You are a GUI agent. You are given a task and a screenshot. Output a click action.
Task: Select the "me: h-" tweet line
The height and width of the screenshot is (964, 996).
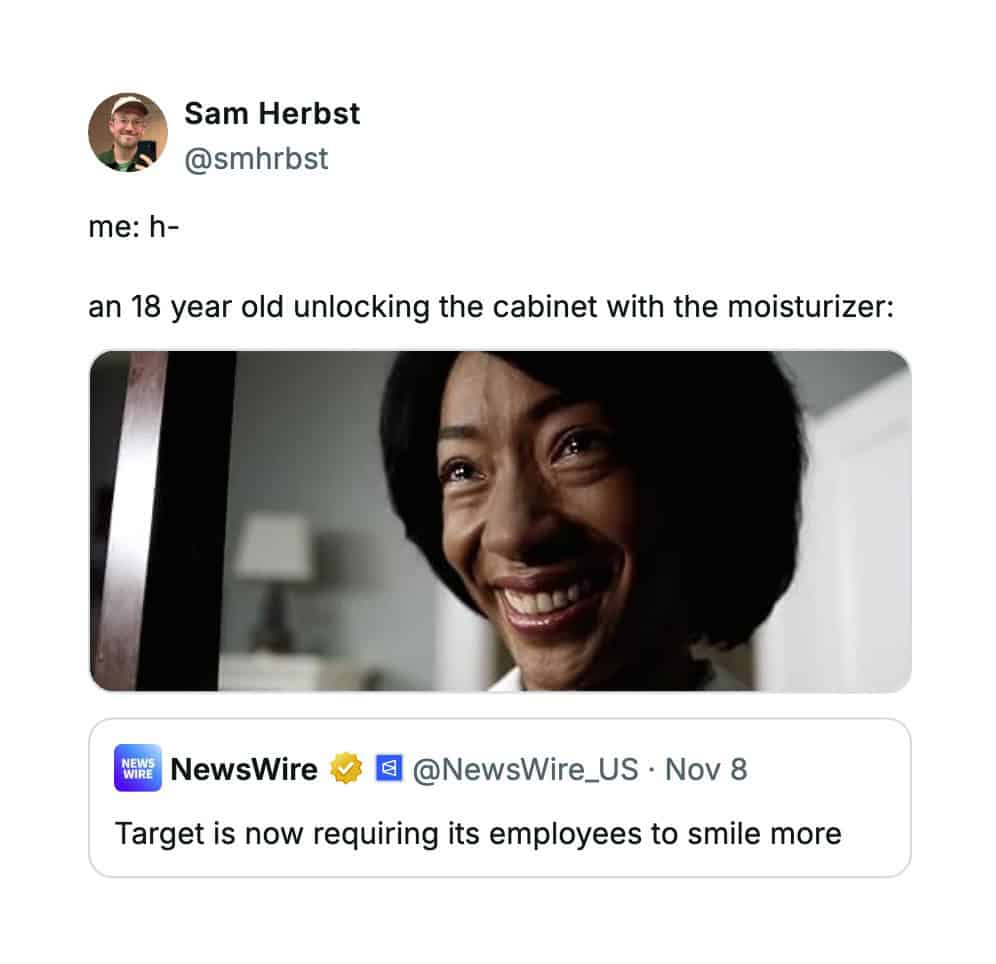[x=133, y=227]
